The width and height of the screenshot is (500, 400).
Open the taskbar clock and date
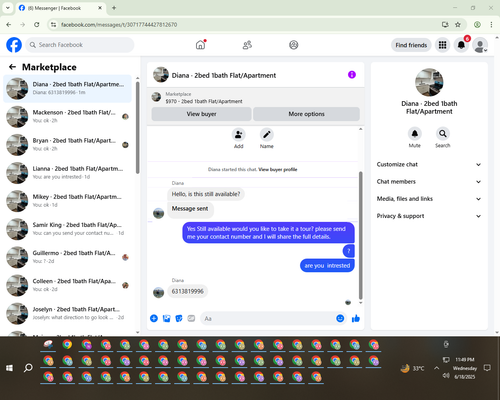pos(465,368)
